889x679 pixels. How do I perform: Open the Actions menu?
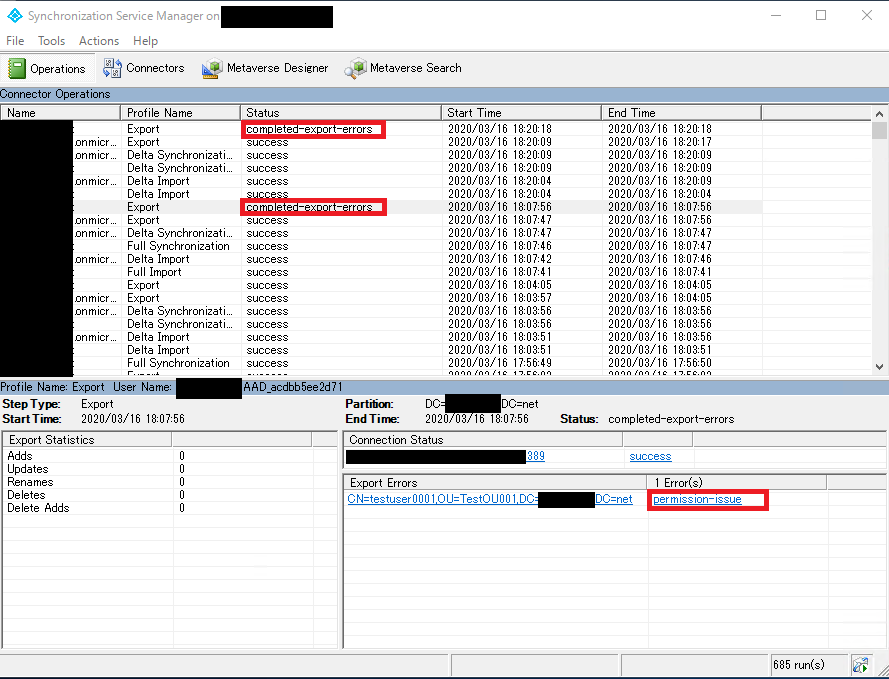coord(98,41)
